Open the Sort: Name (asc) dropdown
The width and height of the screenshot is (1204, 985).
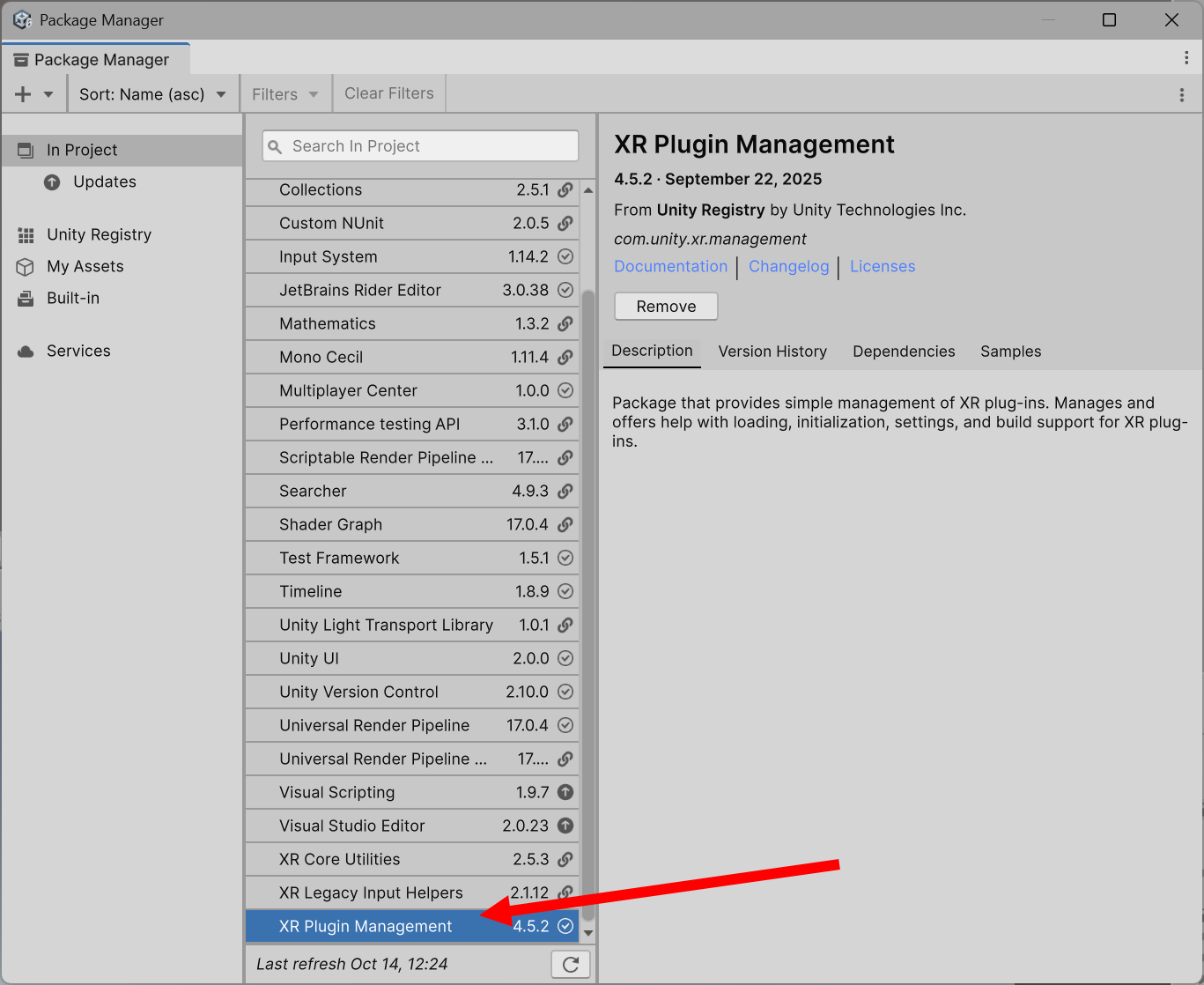152,94
